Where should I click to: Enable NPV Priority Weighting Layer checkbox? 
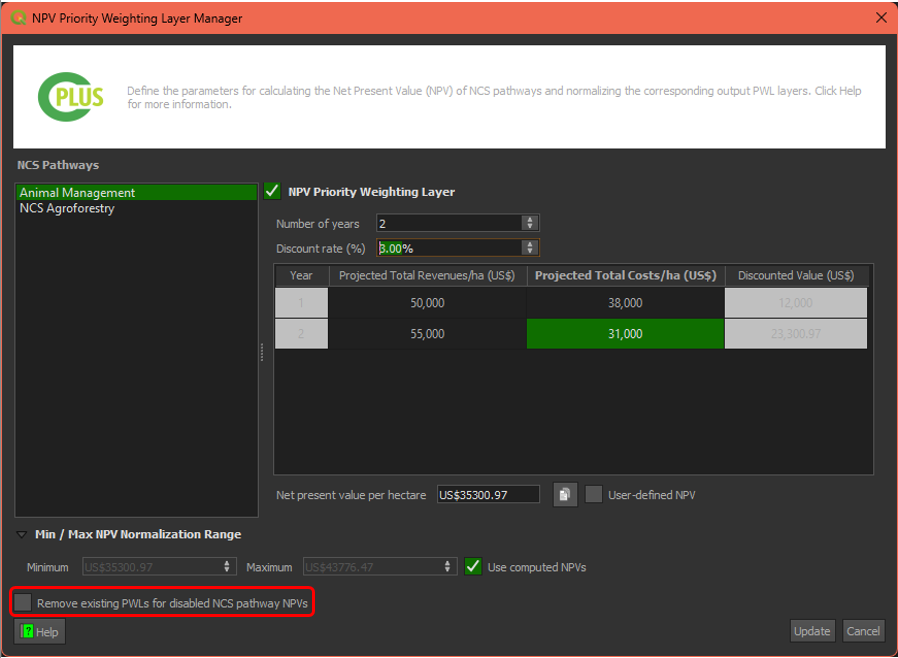click(x=272, y=191)
